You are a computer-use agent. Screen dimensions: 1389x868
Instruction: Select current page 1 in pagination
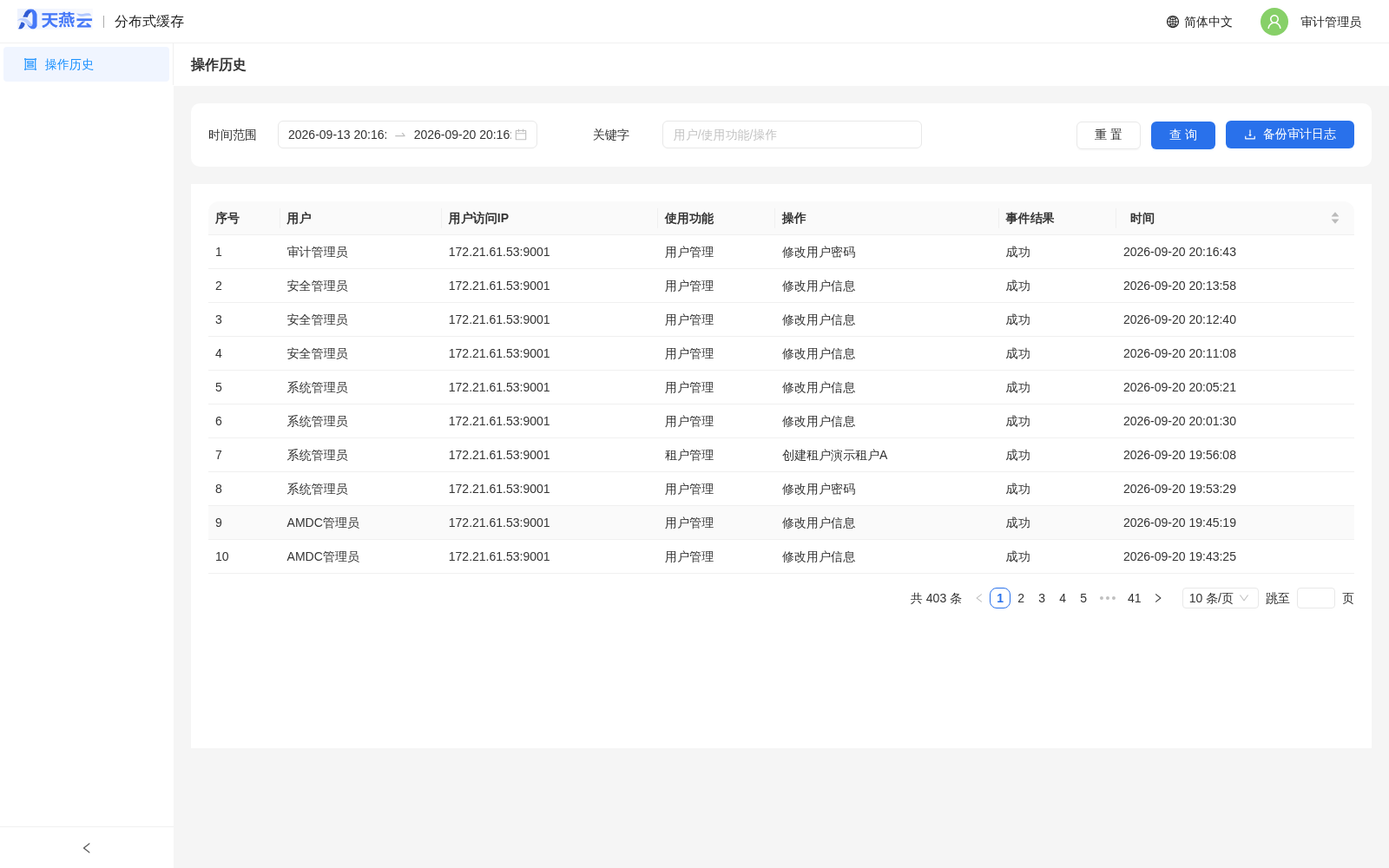click(x=1000, y=598)
